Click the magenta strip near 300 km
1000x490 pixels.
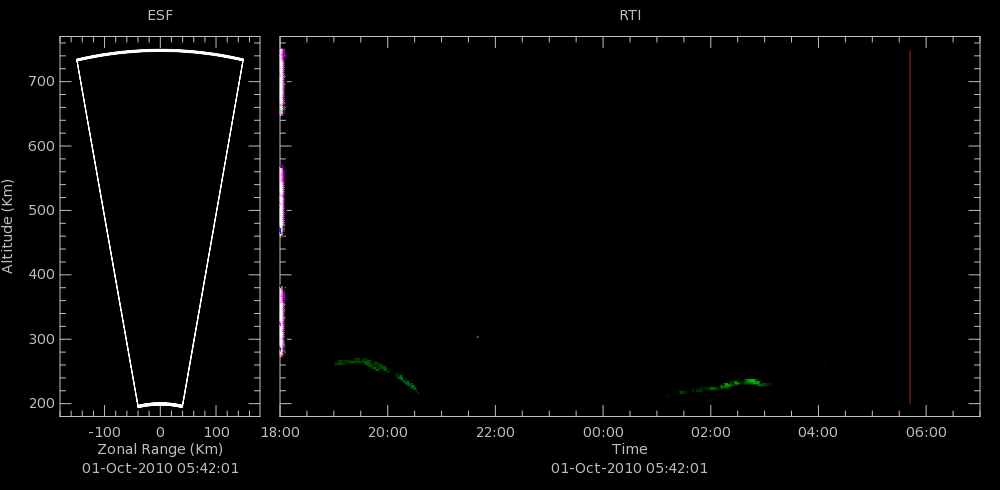tap(282, 321)
